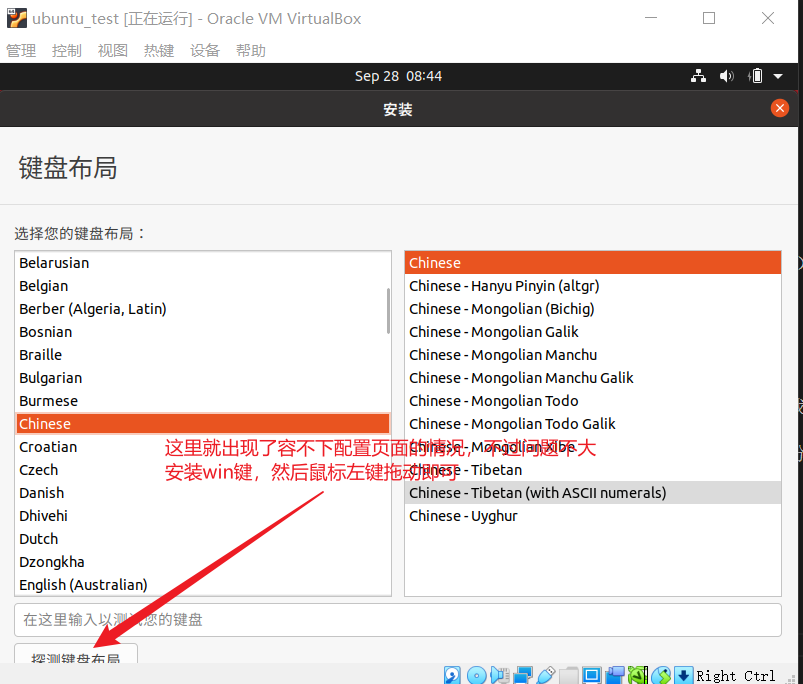Select Bosnian in the layout list
This screenshot has height=684, width=803.
click(x=203, y=332)
